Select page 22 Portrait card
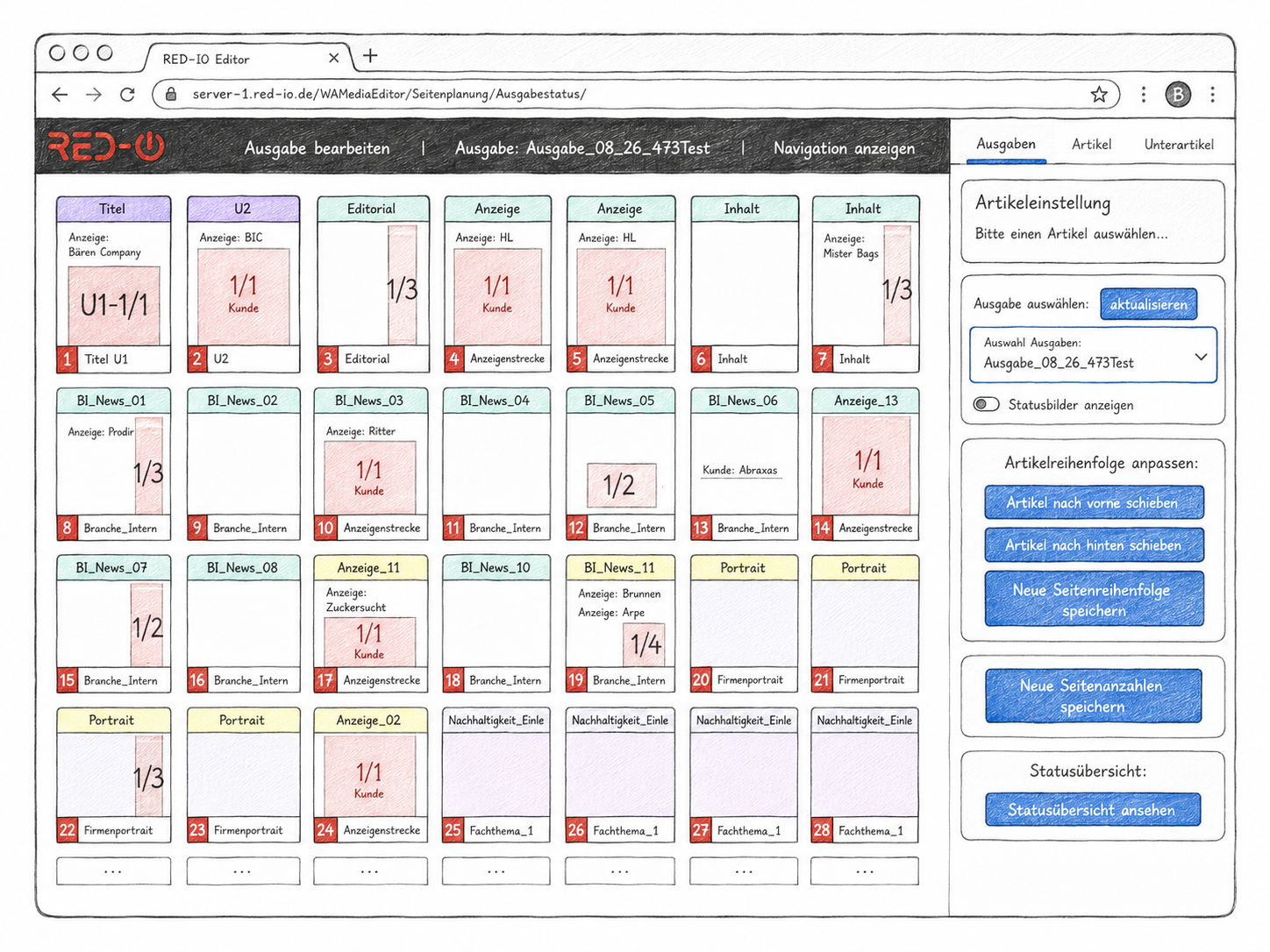The image size is (1270, 952). 113,775
